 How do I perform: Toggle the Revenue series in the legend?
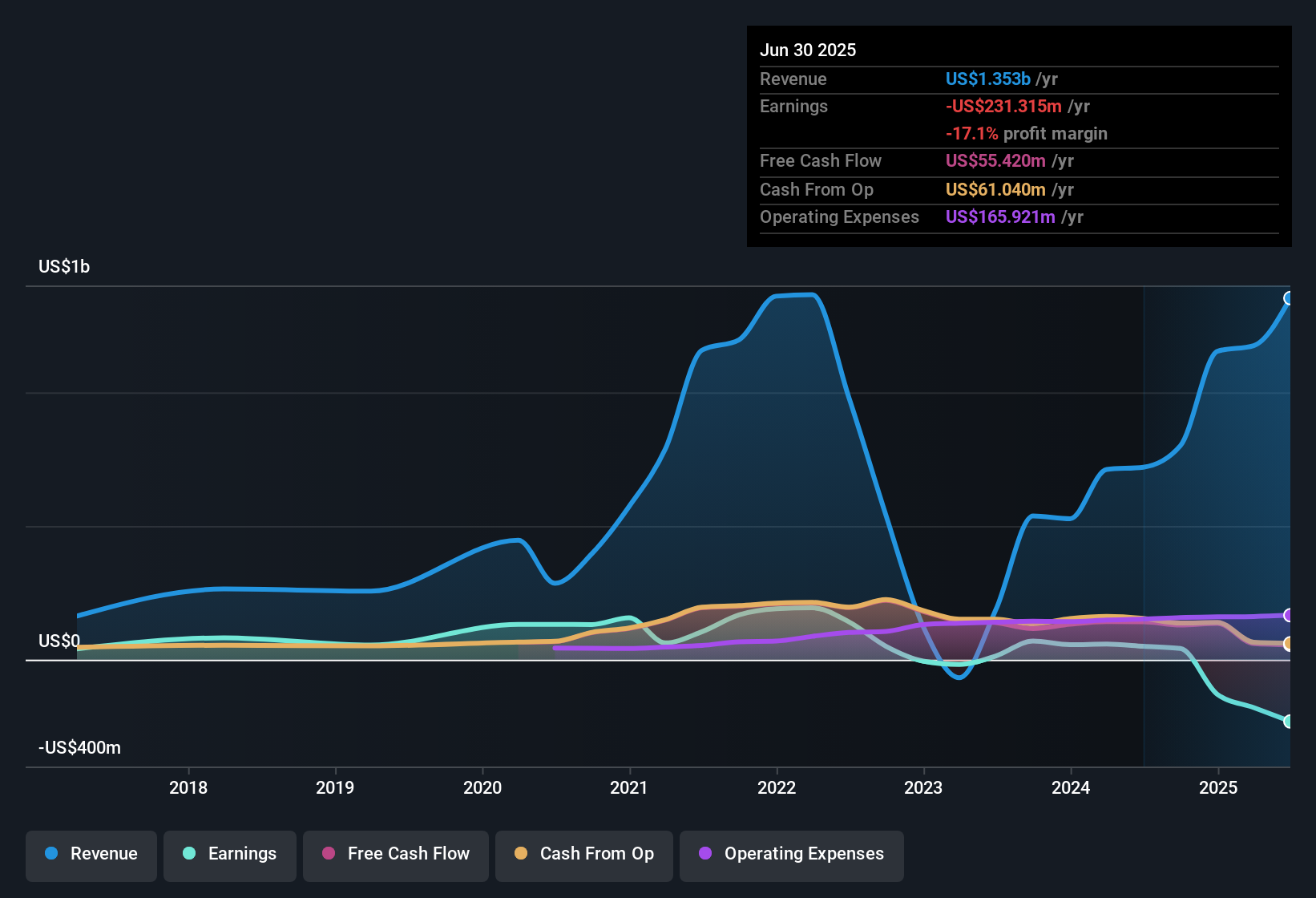(x=91, y=854)
